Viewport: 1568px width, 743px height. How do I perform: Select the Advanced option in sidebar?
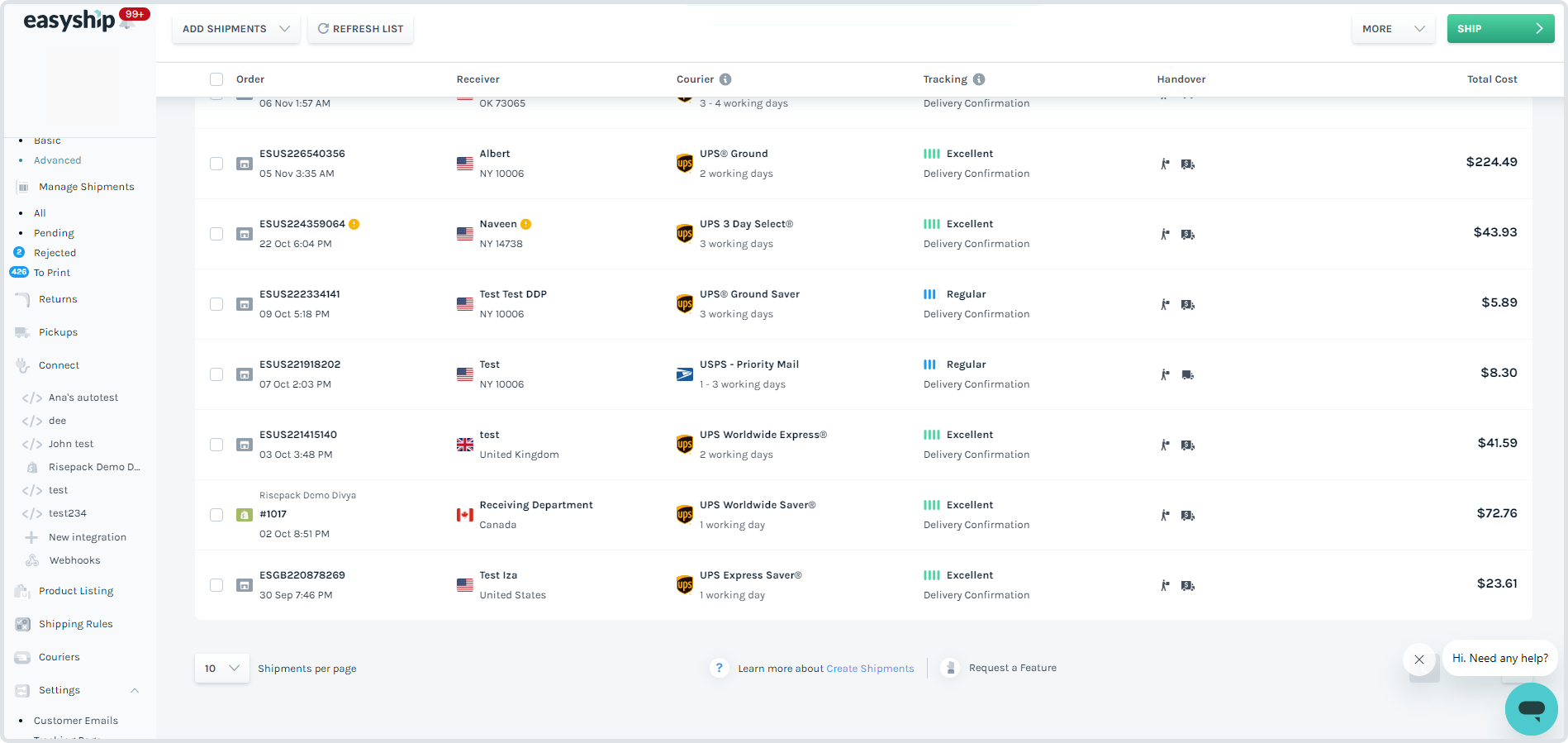pos(57,160)
